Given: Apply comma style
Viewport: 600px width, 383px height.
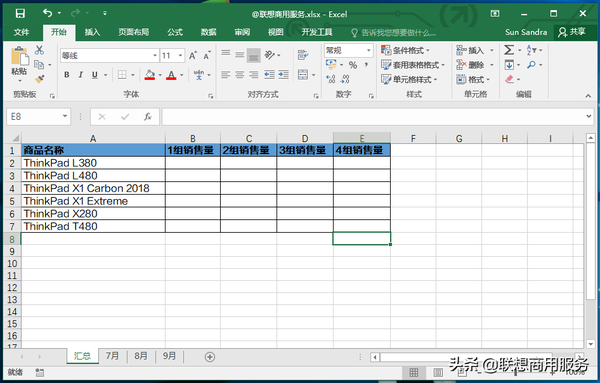Looking at the screenshot, I should tap(366, 65).
